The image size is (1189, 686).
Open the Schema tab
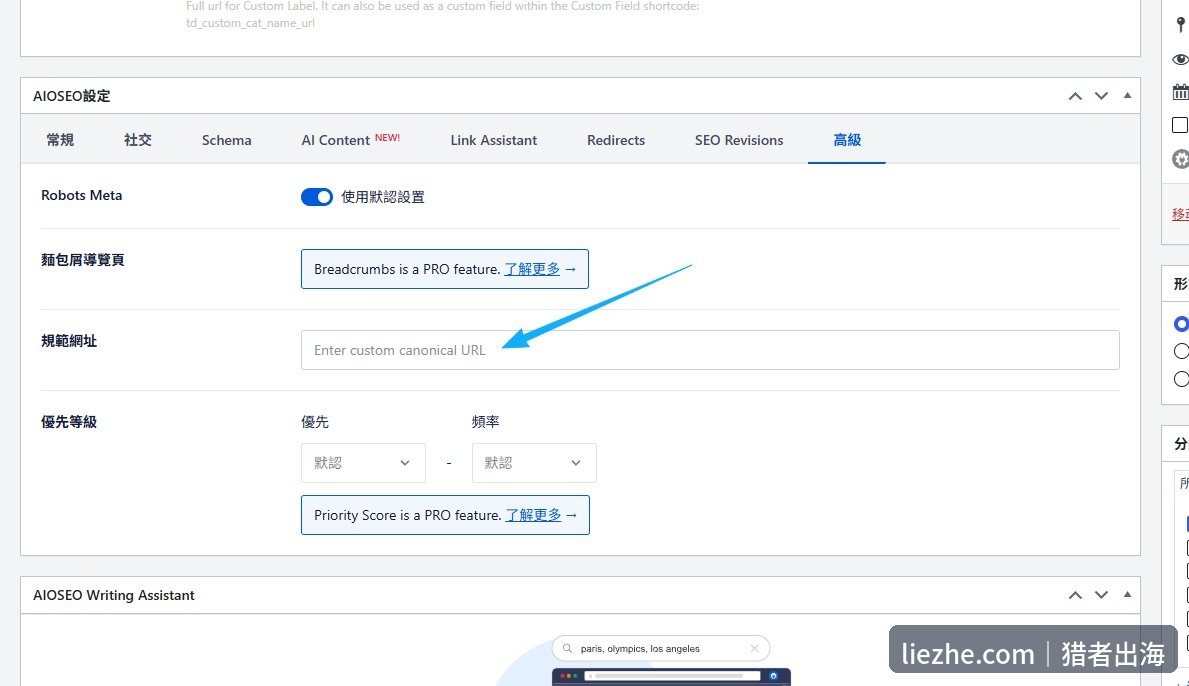pyautogui.click(x=227, y=139)
